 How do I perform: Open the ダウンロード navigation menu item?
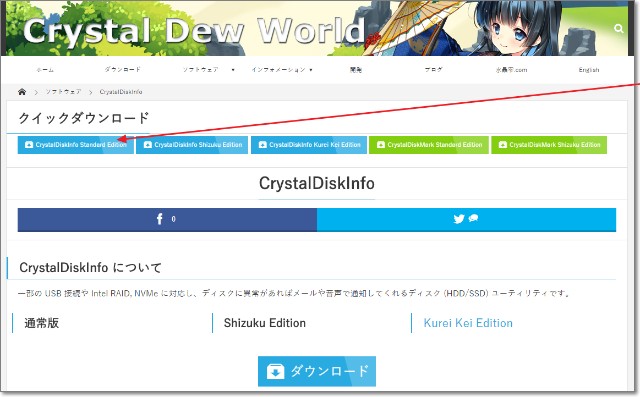click(122, 70)
